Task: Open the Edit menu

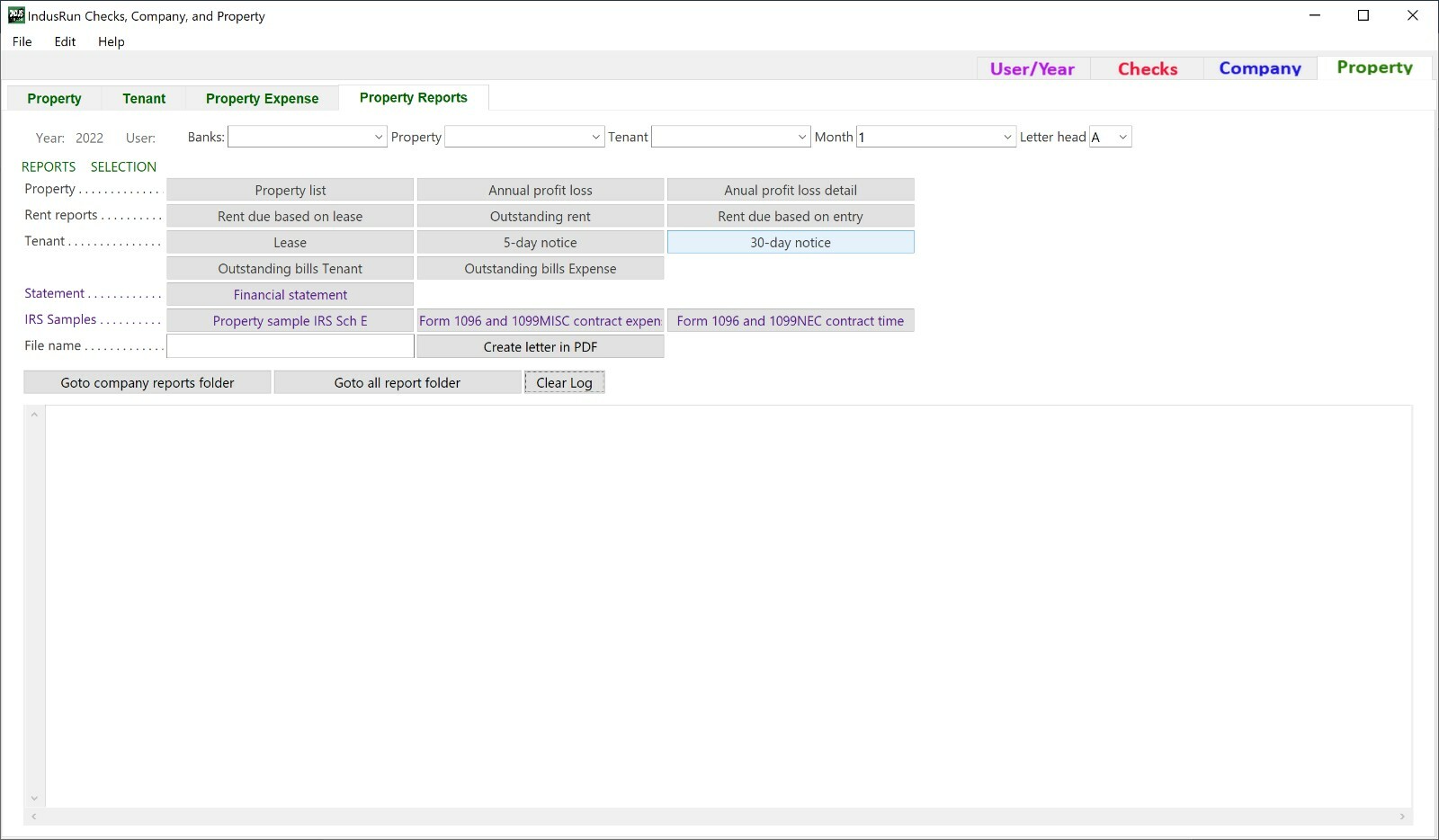Action: click(x=65, y=41)
